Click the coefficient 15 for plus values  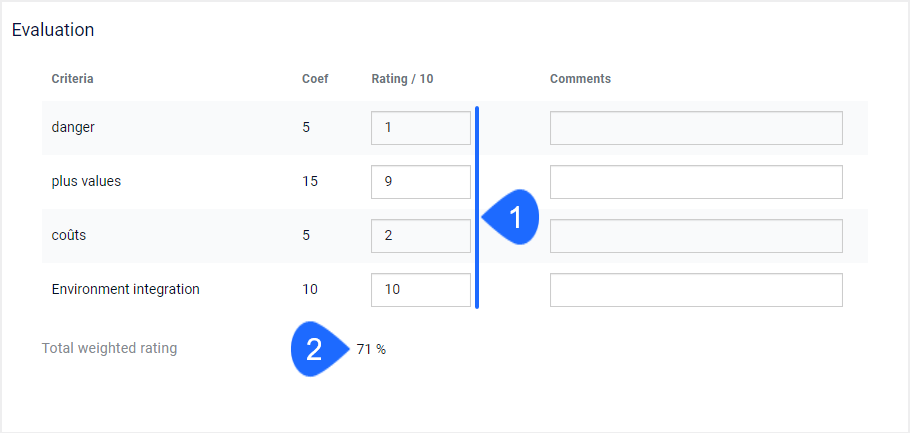(310, 182)
